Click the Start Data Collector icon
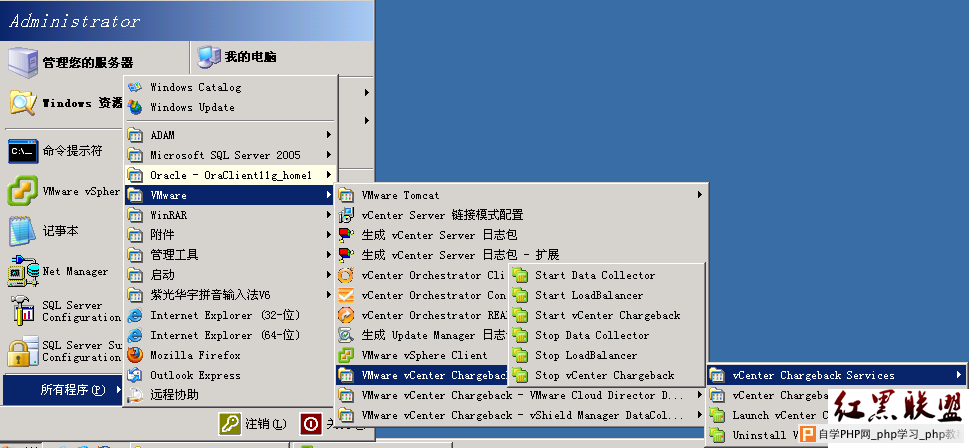The image size is (969, 448). [x=520, y=275]
